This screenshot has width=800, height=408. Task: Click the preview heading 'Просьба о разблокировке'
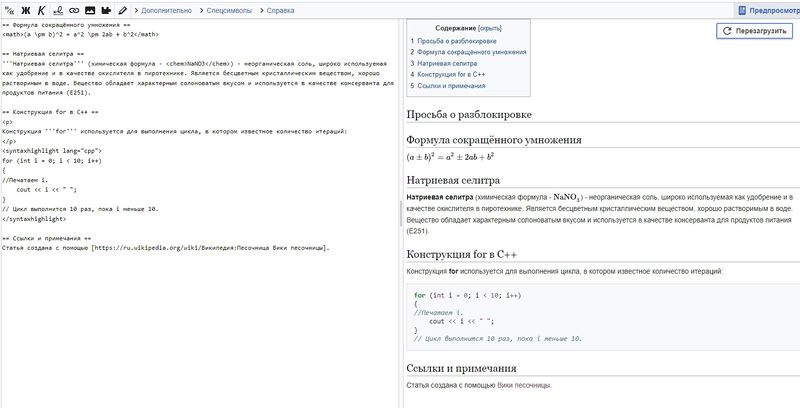coord(469,115)
